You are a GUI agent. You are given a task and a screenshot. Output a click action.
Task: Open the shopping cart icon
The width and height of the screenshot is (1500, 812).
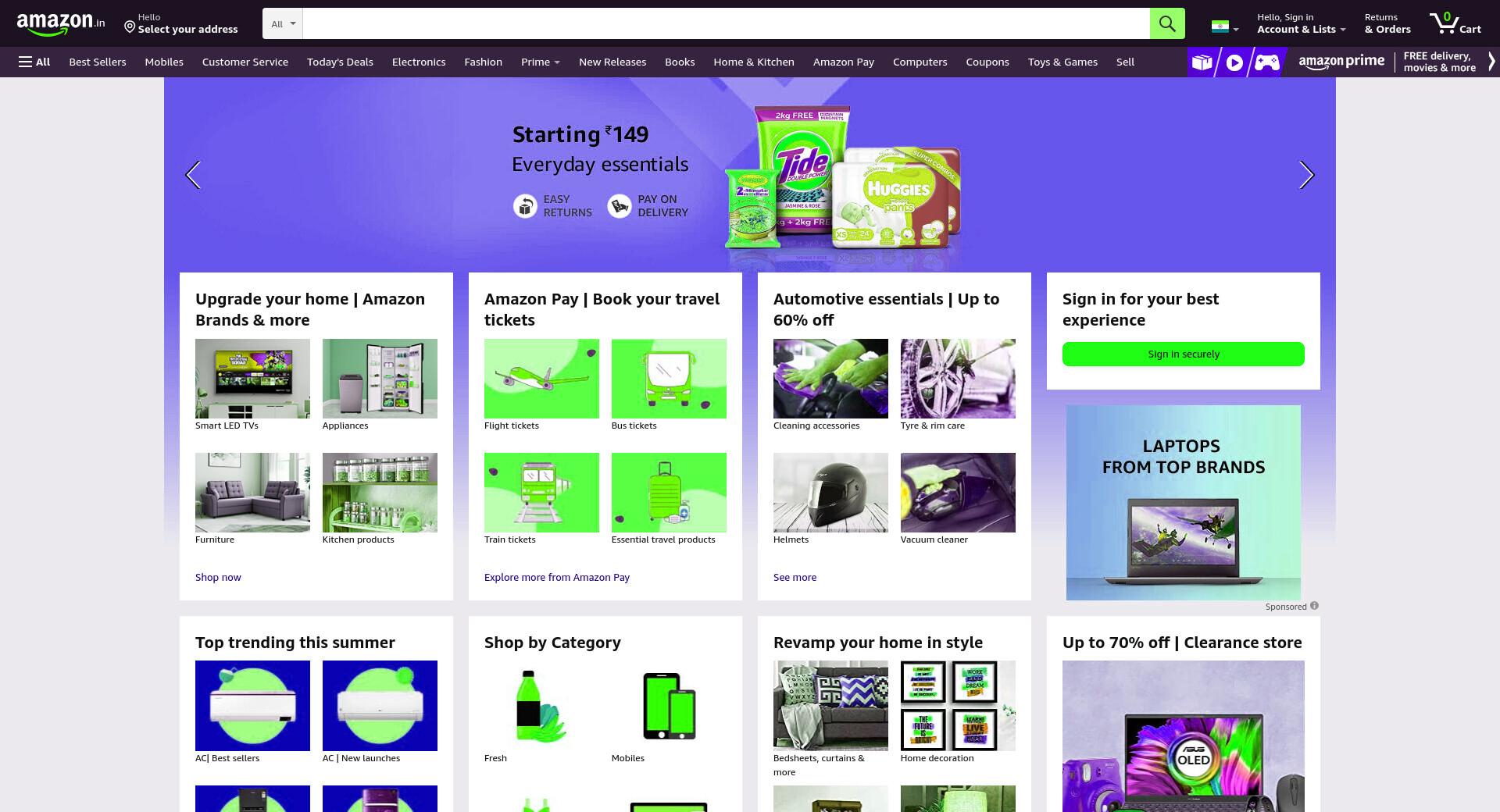click(x=1455, y=23)
